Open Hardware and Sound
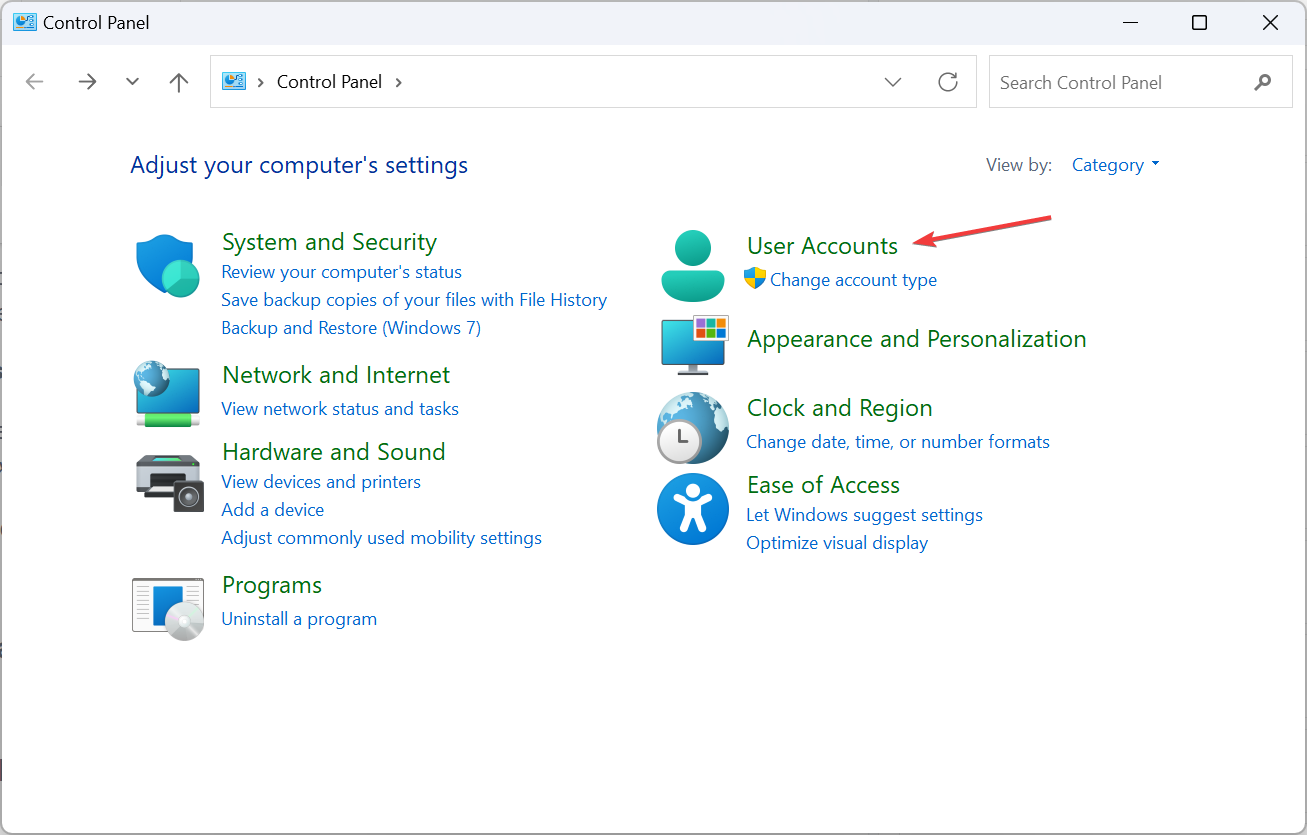1307x835 pixels. pyautogui.click(x=333, y=452)
